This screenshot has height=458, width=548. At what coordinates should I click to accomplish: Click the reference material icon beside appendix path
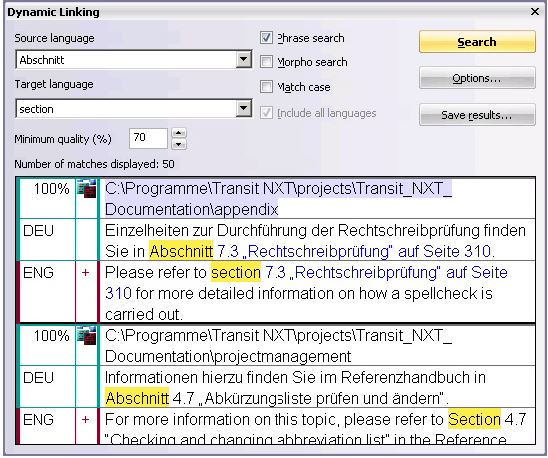tap(86, 189)
